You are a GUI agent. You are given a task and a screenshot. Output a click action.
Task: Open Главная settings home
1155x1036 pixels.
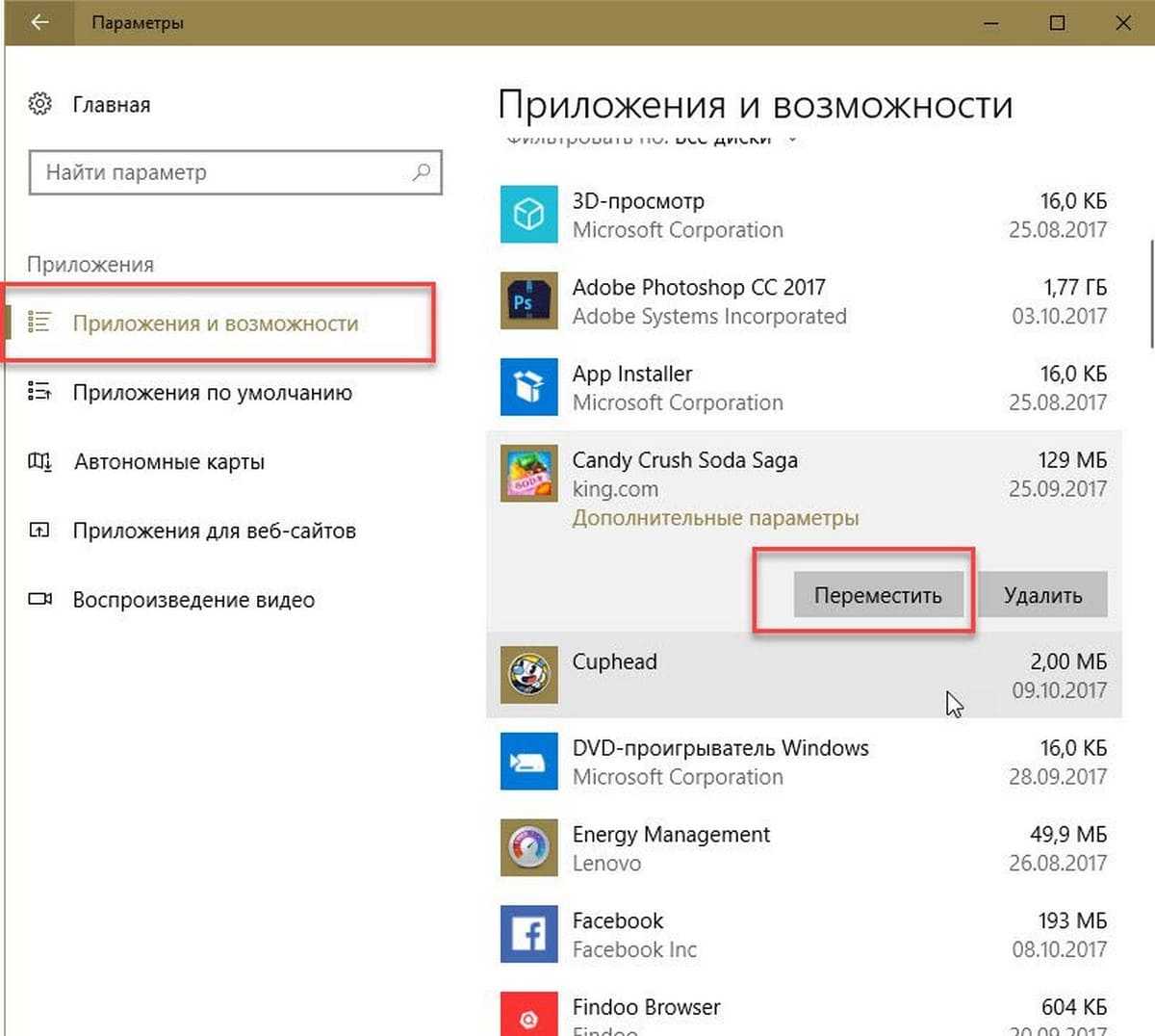111,105
